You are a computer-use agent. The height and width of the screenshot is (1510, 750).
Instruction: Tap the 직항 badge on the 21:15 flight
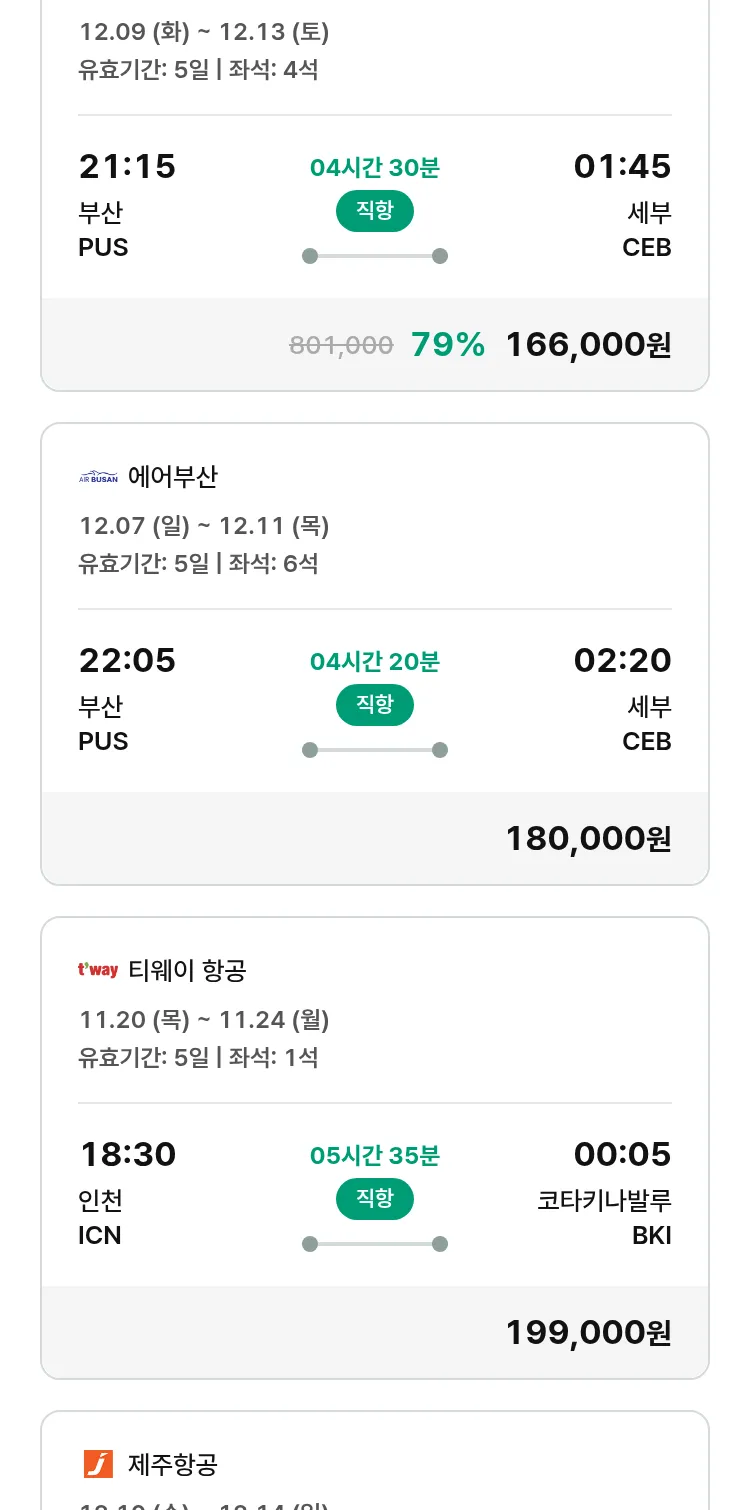[374, 211]
